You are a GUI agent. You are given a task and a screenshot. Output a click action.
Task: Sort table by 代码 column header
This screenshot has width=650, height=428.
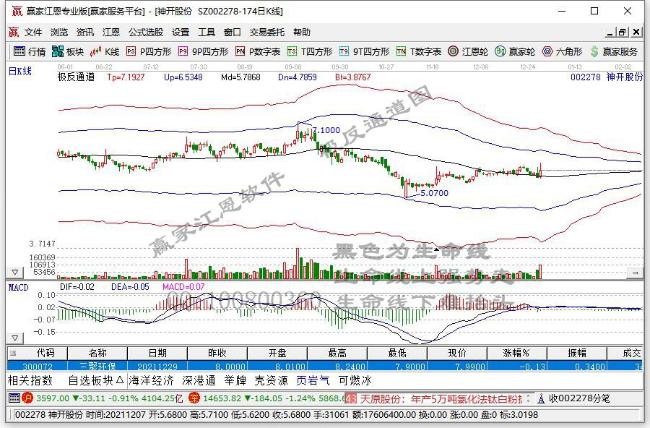(x=45, y=353)
